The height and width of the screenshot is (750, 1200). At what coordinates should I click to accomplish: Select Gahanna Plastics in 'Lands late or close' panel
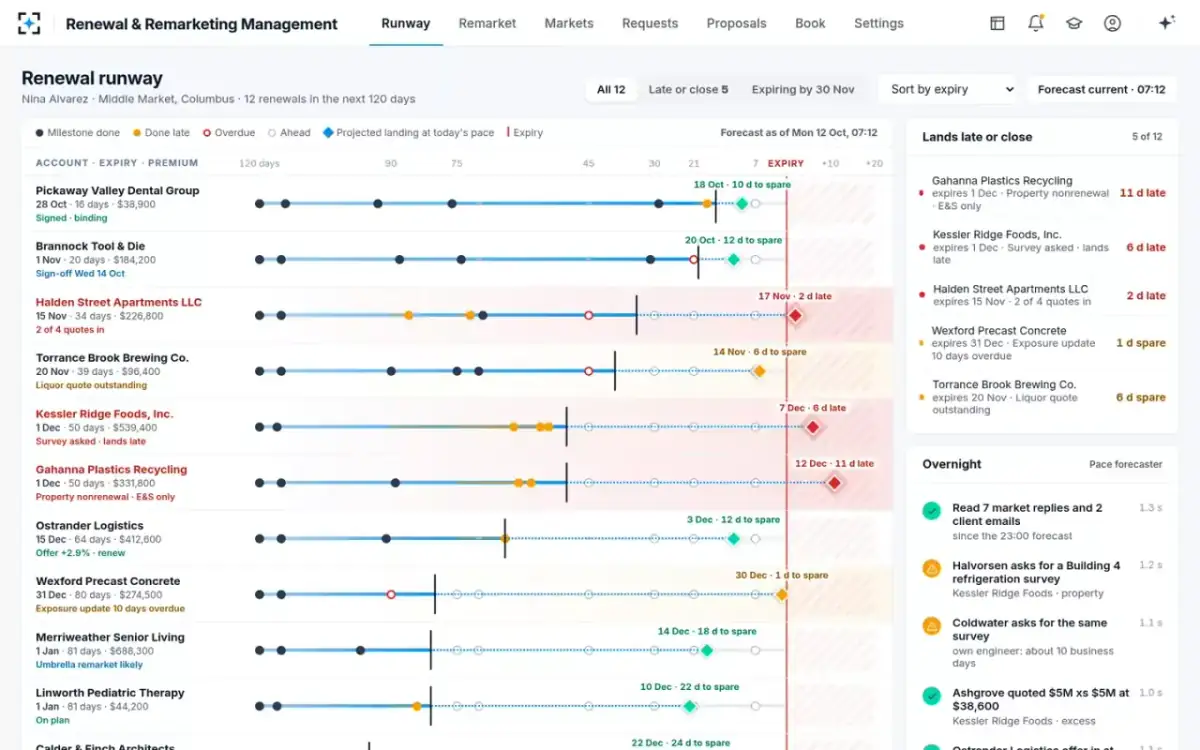[1042, 193]
